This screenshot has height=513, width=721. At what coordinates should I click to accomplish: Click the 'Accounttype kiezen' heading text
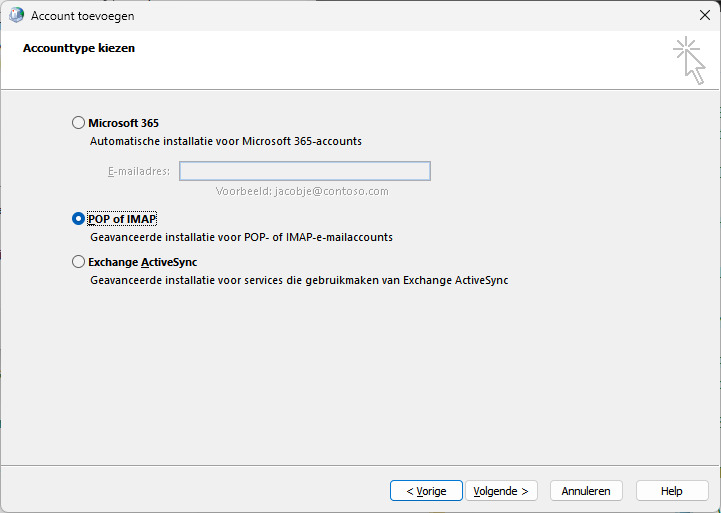[x=79, y=48]
